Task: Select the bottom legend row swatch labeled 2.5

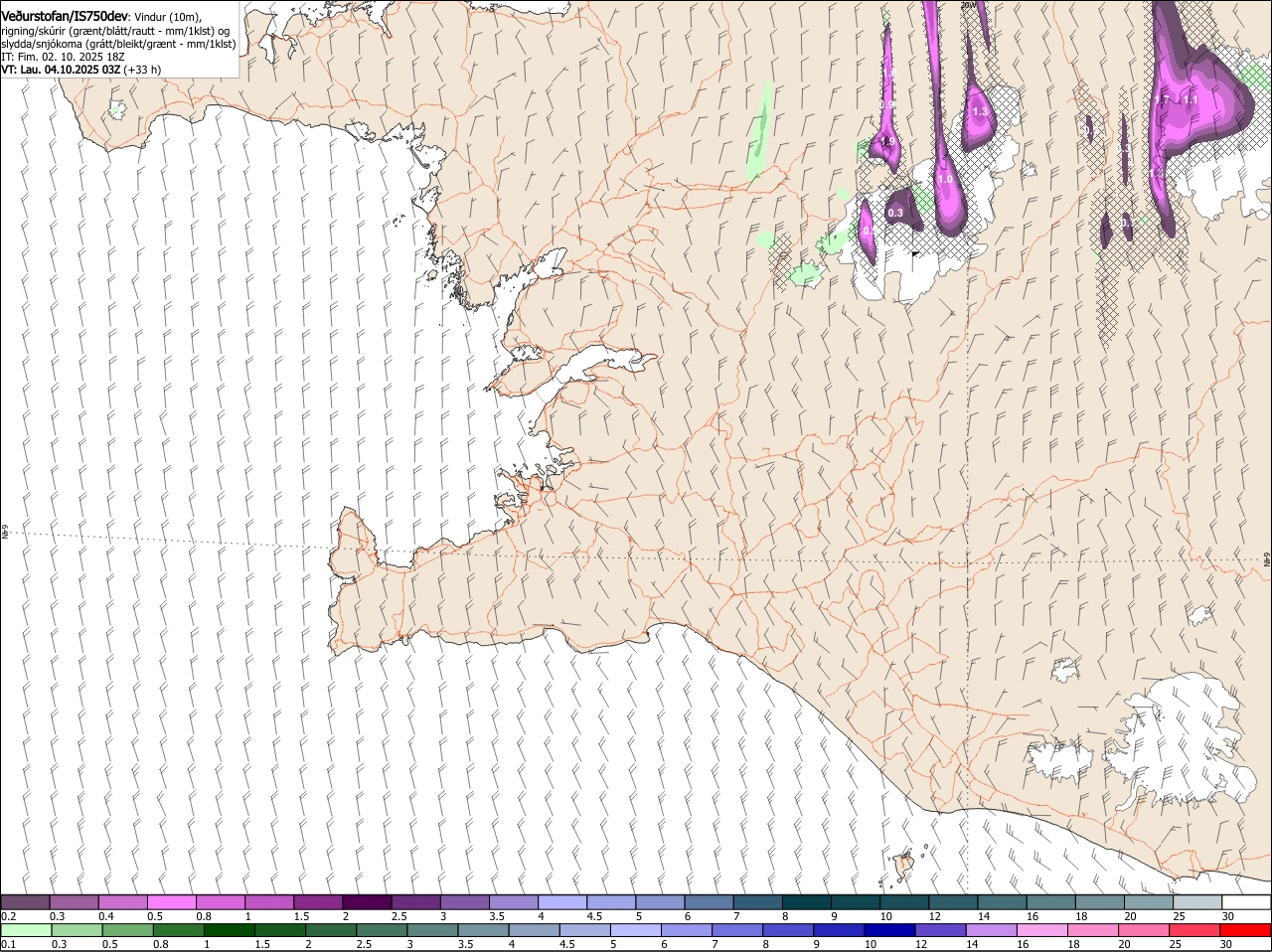Action: click(x=382, y=931)
